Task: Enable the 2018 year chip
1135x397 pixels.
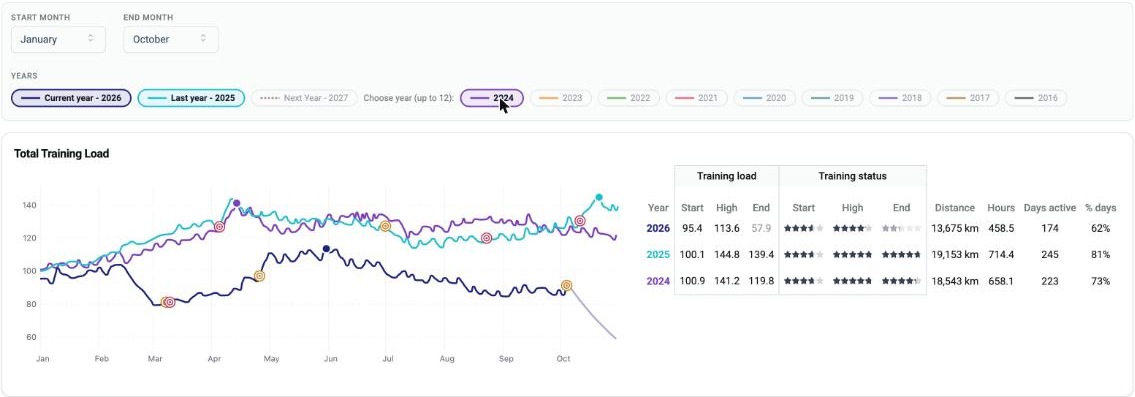Action: (900, 98)
